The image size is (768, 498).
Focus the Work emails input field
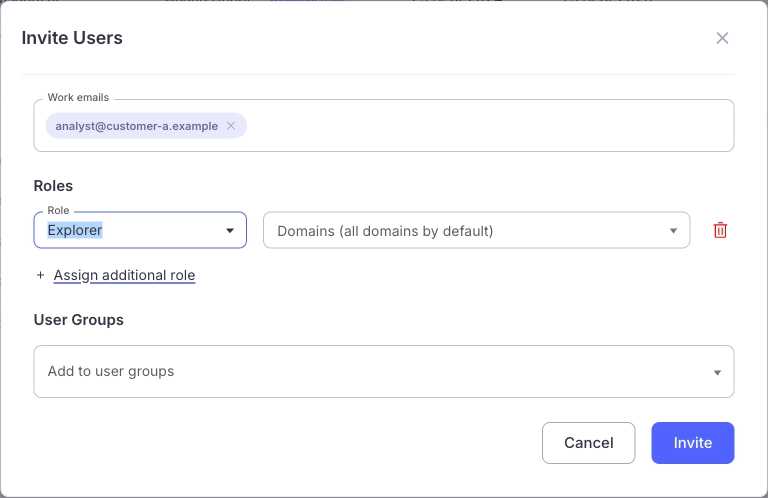click(x=384, y=126)
